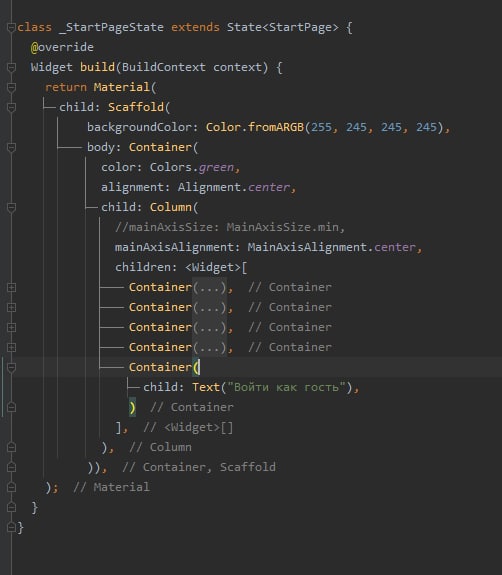Click State<StartPage> type text
Image resolution: width=502 pixels, height=575 pixels.
tap(282, 28)
